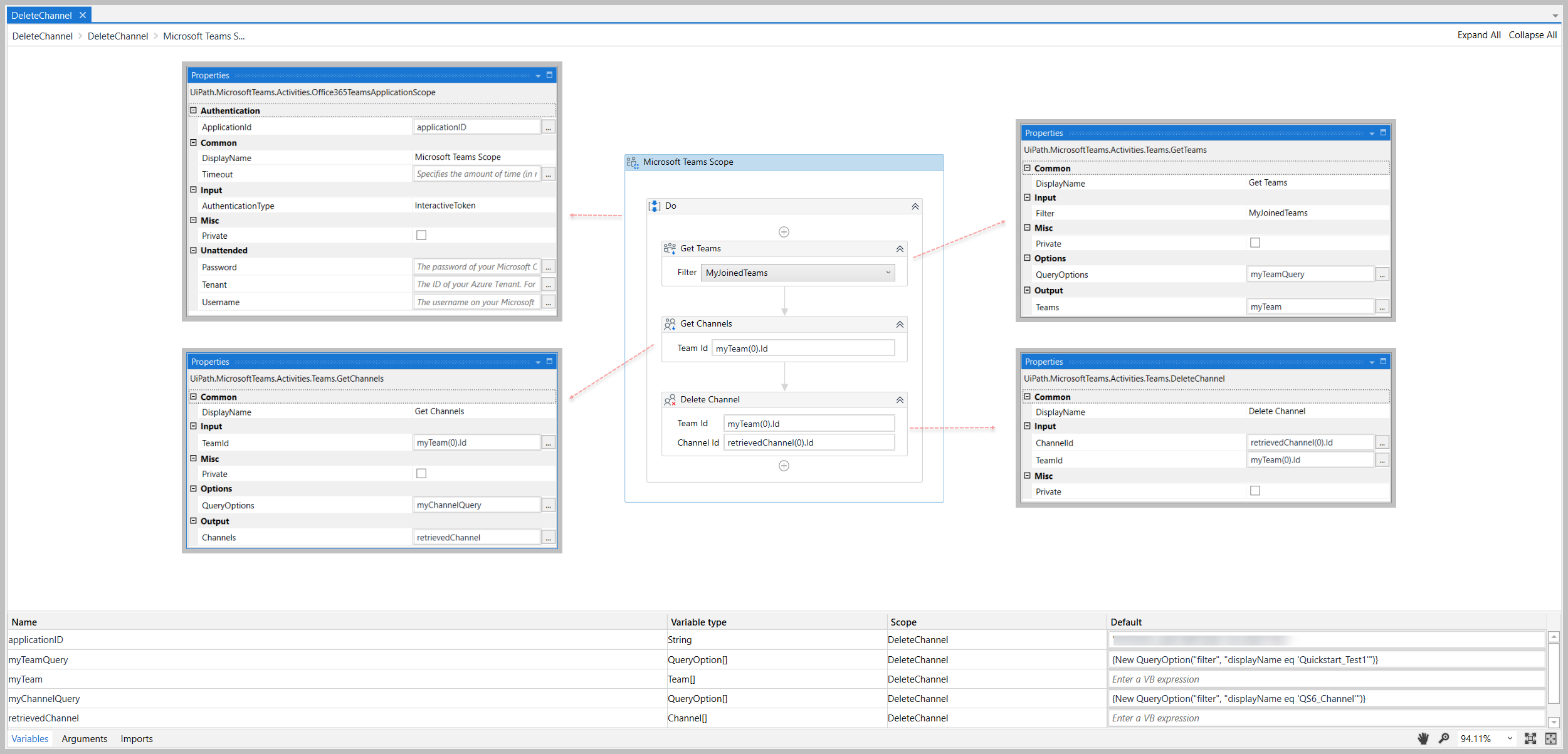
Task: Collapse Output section in GetChannels properties
Action: [x=194, y=521]
